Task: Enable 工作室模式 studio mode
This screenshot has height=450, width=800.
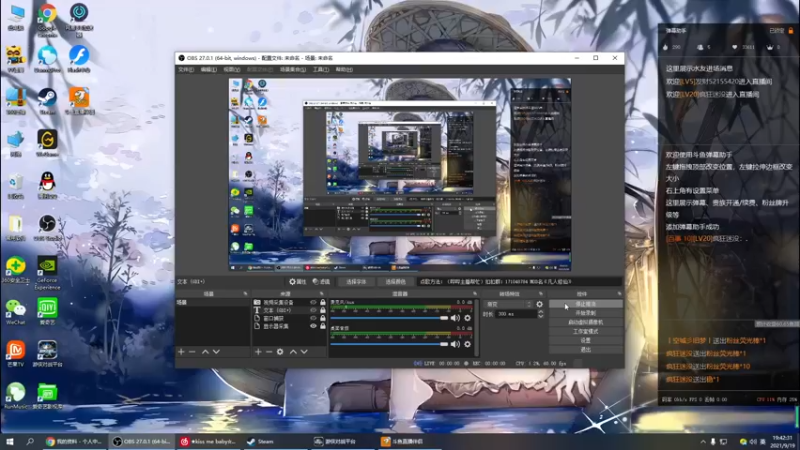Action: click(586, 332)
